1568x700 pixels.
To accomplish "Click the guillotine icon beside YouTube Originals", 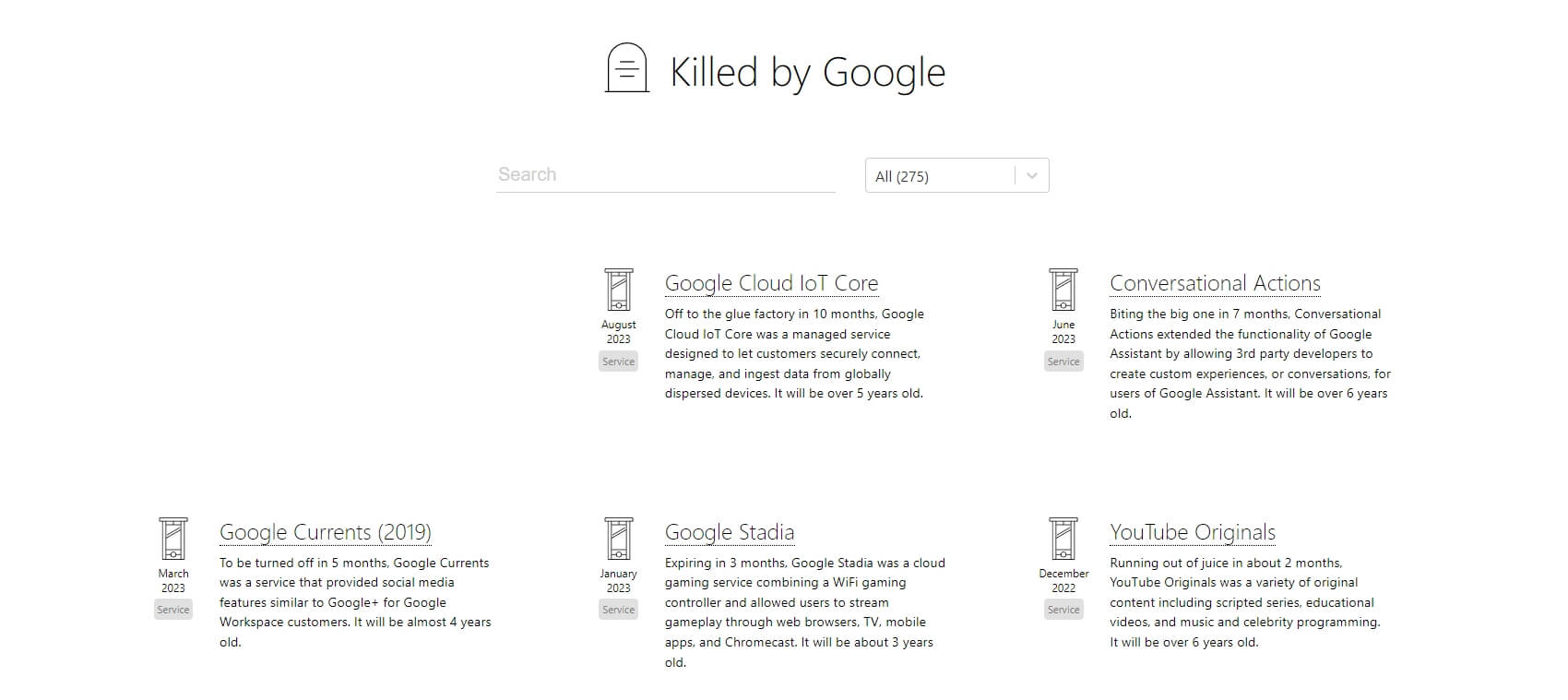I will (x=1063, y=539).
